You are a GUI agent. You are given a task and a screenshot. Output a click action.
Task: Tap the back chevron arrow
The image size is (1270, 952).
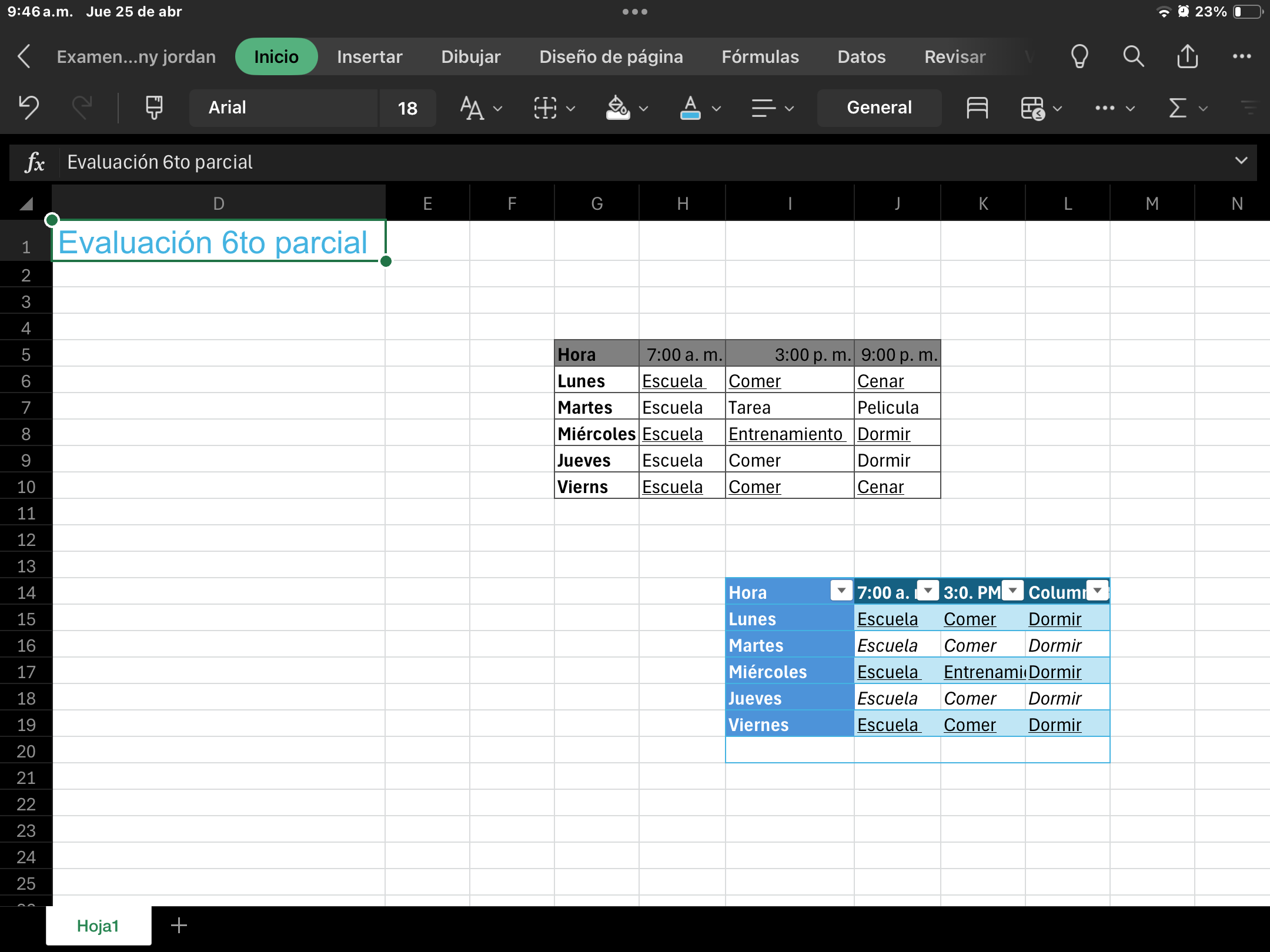click(24, 57)
